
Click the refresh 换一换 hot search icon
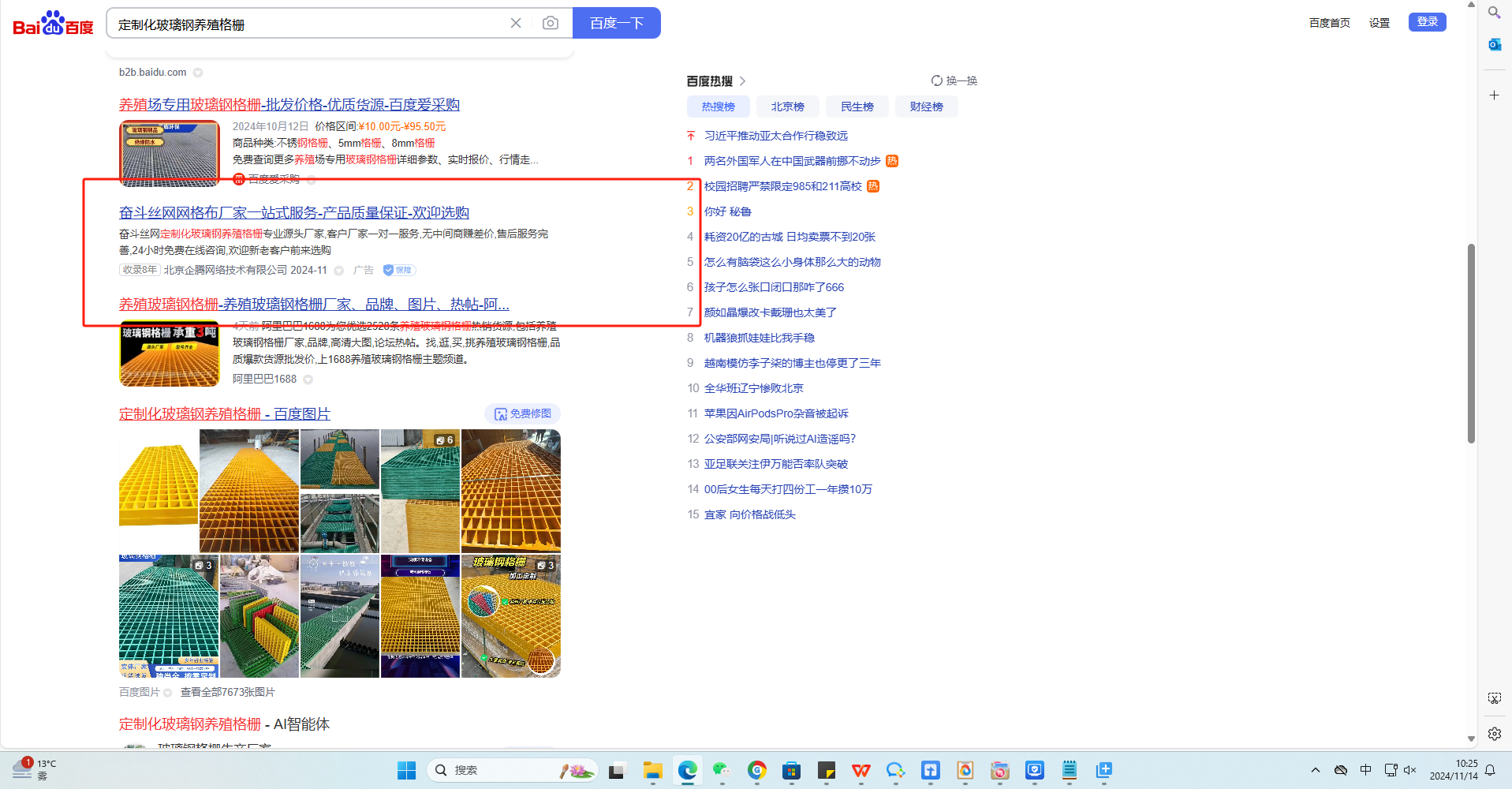tap(937, 80)
